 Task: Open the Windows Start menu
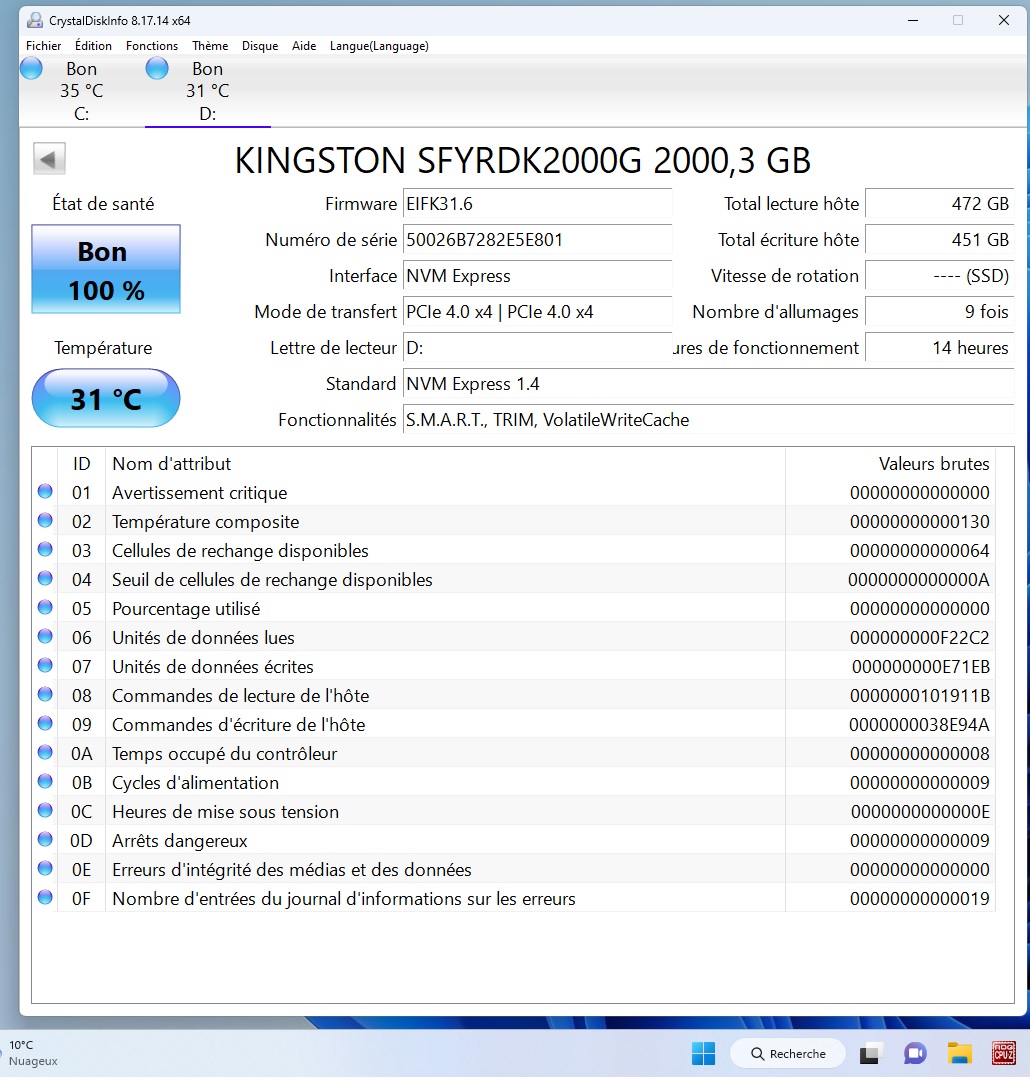pos(703,1053)
